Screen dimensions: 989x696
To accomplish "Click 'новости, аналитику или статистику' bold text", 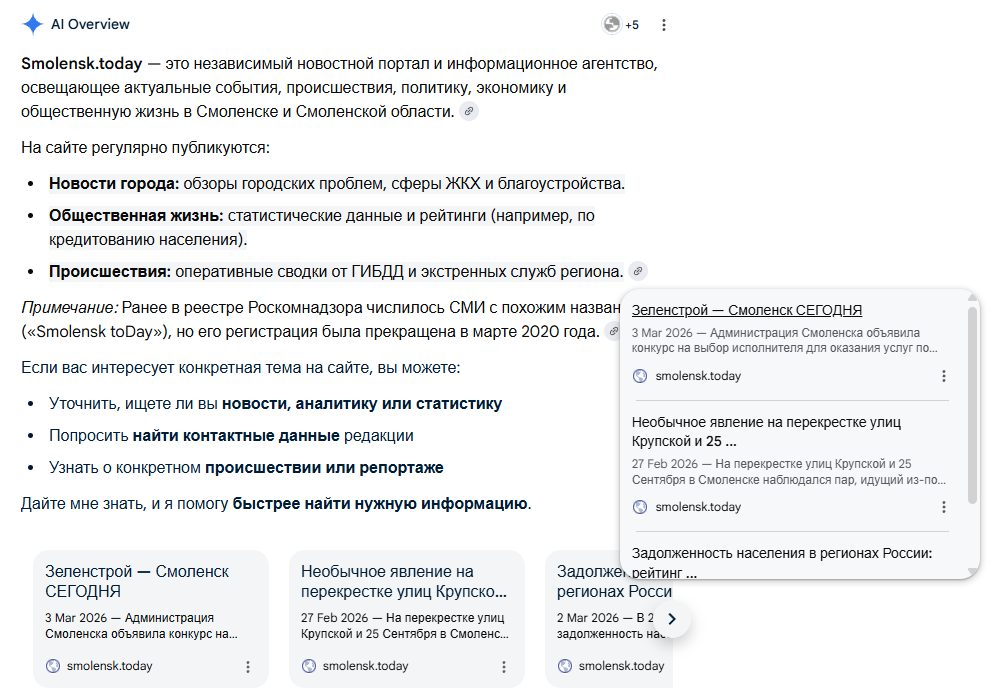I will (x=362, y=404).
